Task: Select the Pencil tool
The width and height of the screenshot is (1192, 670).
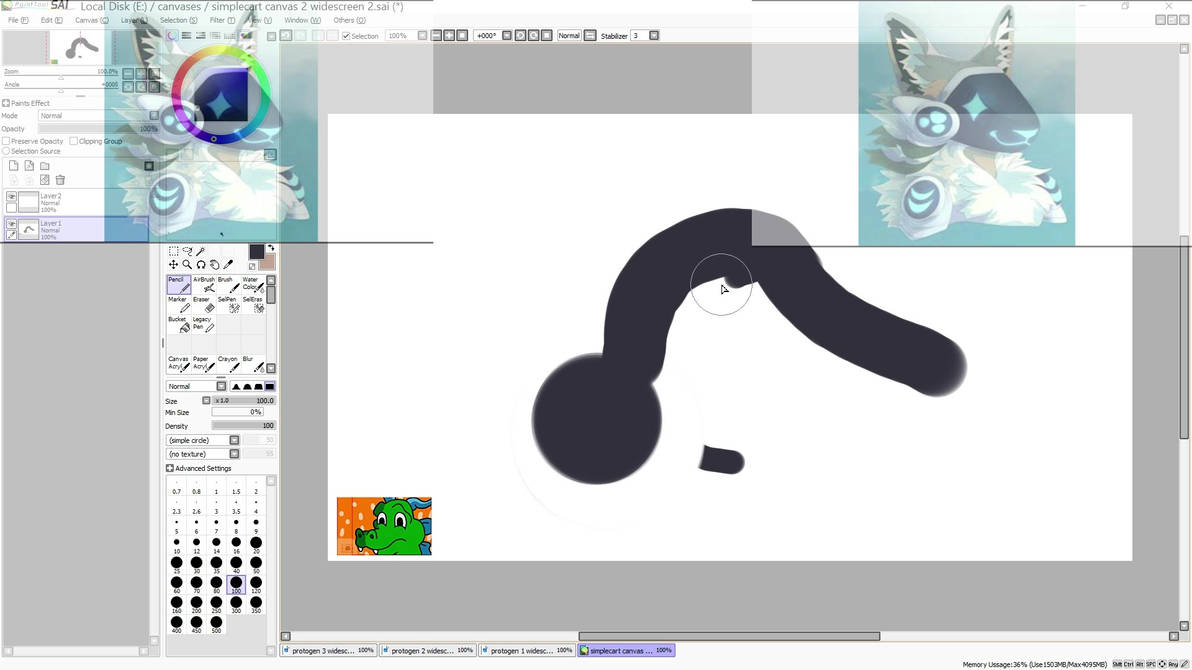Action: [x=179, y=284]
